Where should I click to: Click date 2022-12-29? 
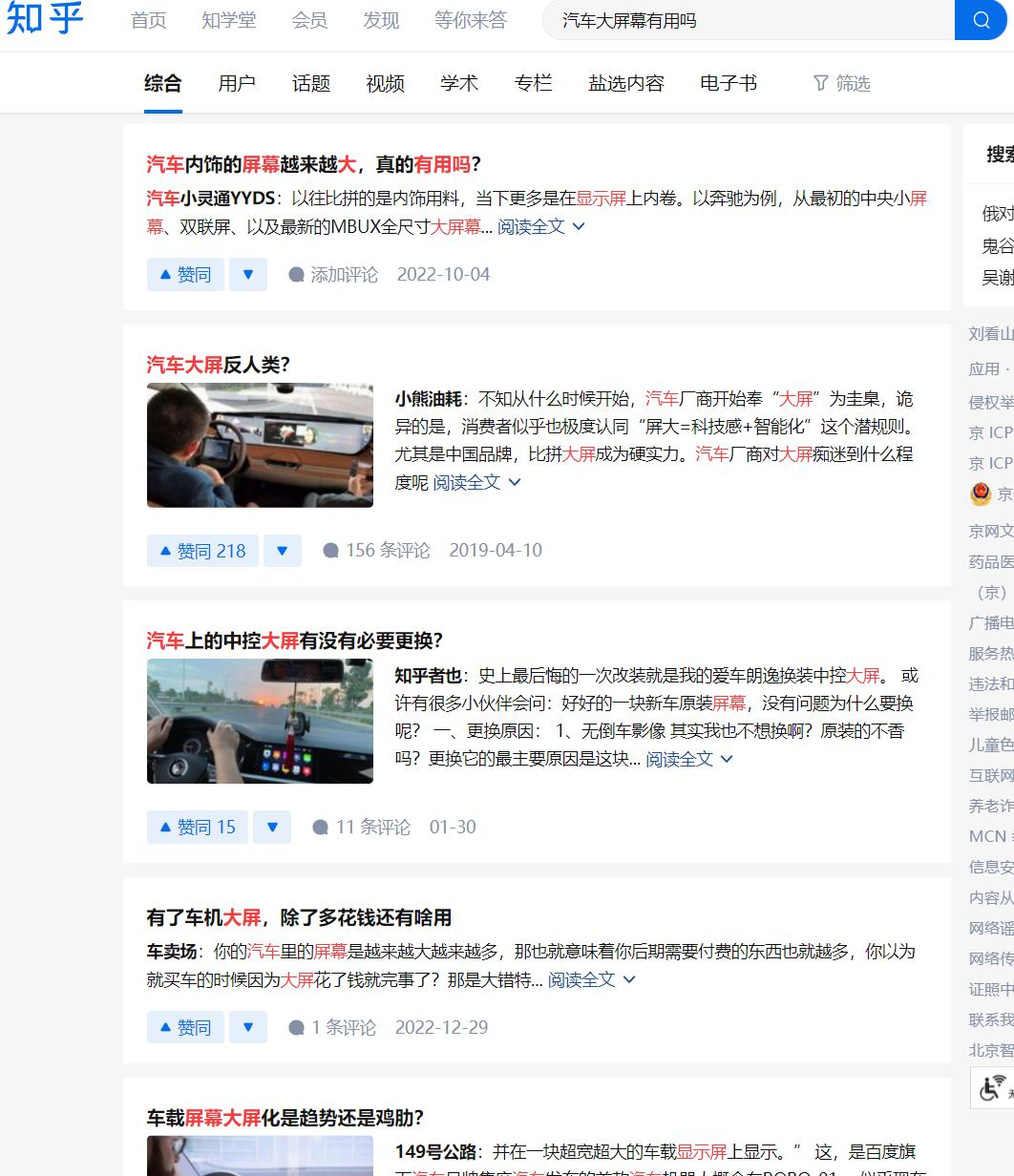pyautogui.click(x=441, y=1028)
